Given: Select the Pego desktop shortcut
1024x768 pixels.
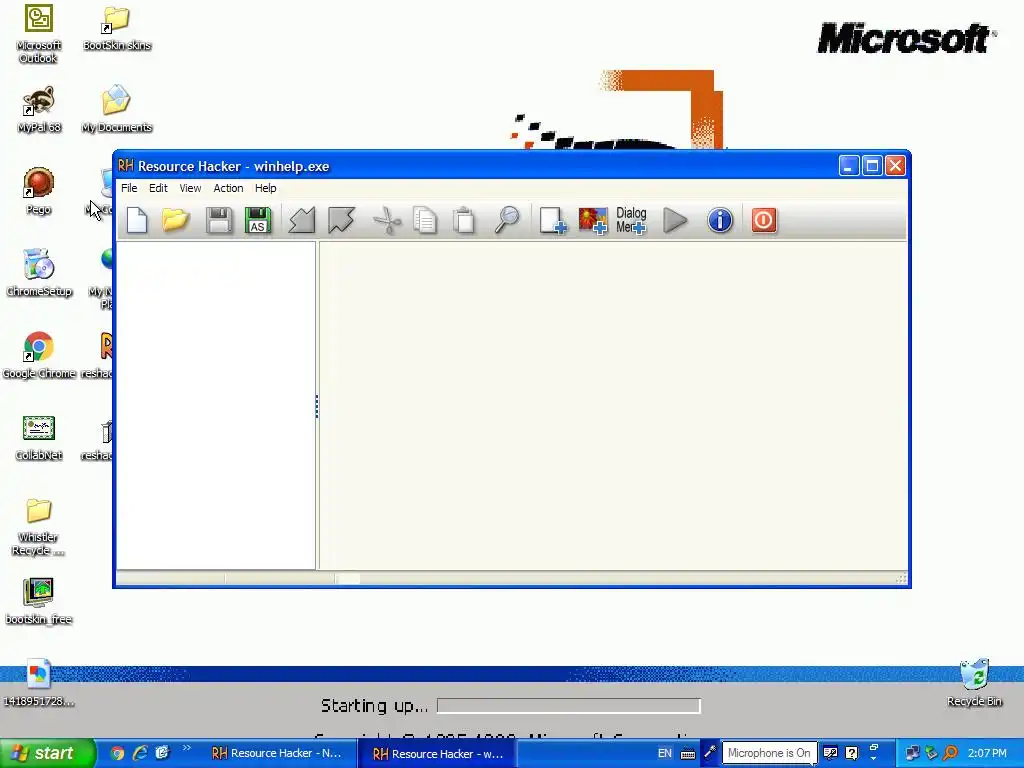Looking at the screenshot, I should click(x=39, y=191).
